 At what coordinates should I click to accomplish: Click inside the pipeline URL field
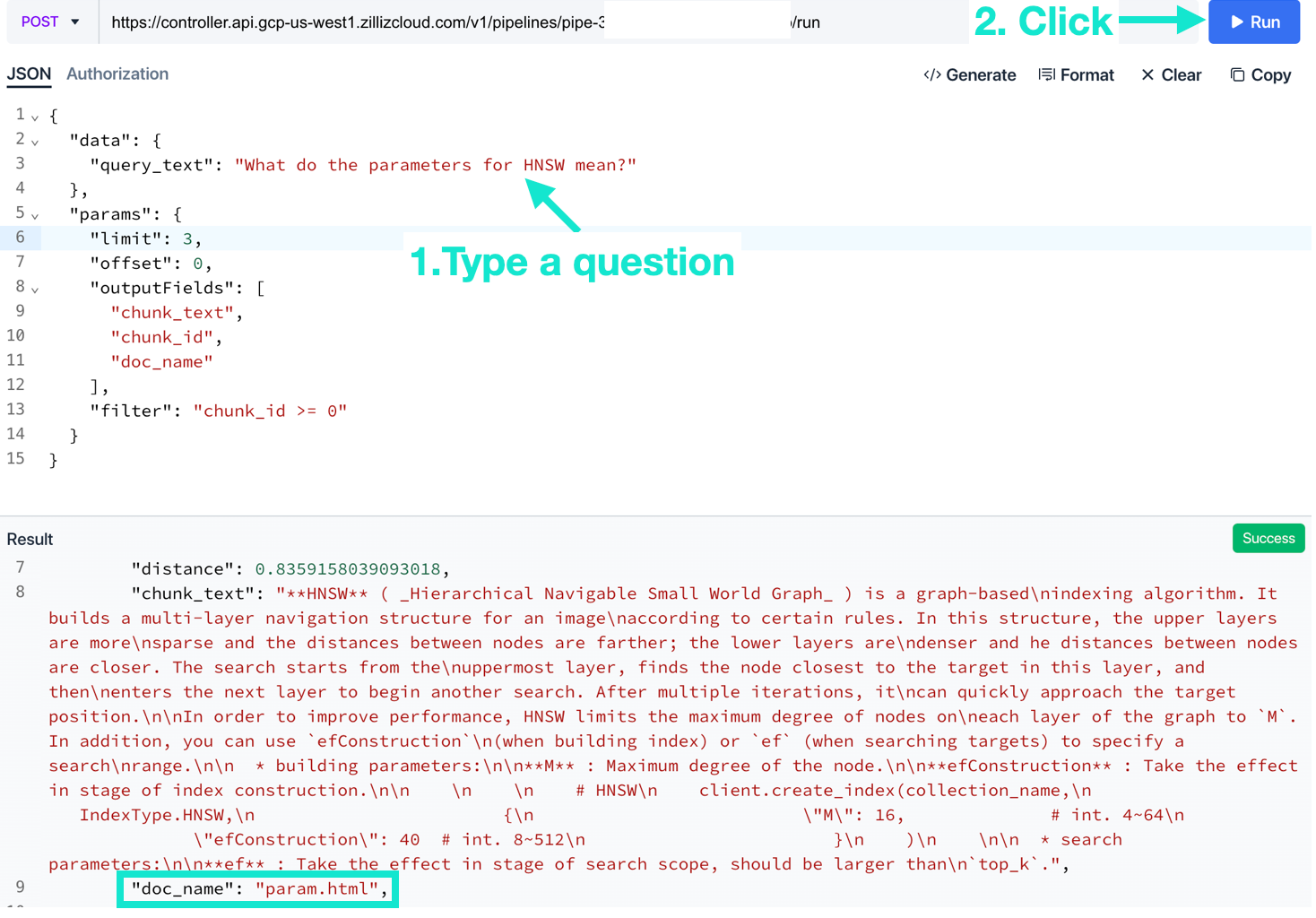(359, 22)
